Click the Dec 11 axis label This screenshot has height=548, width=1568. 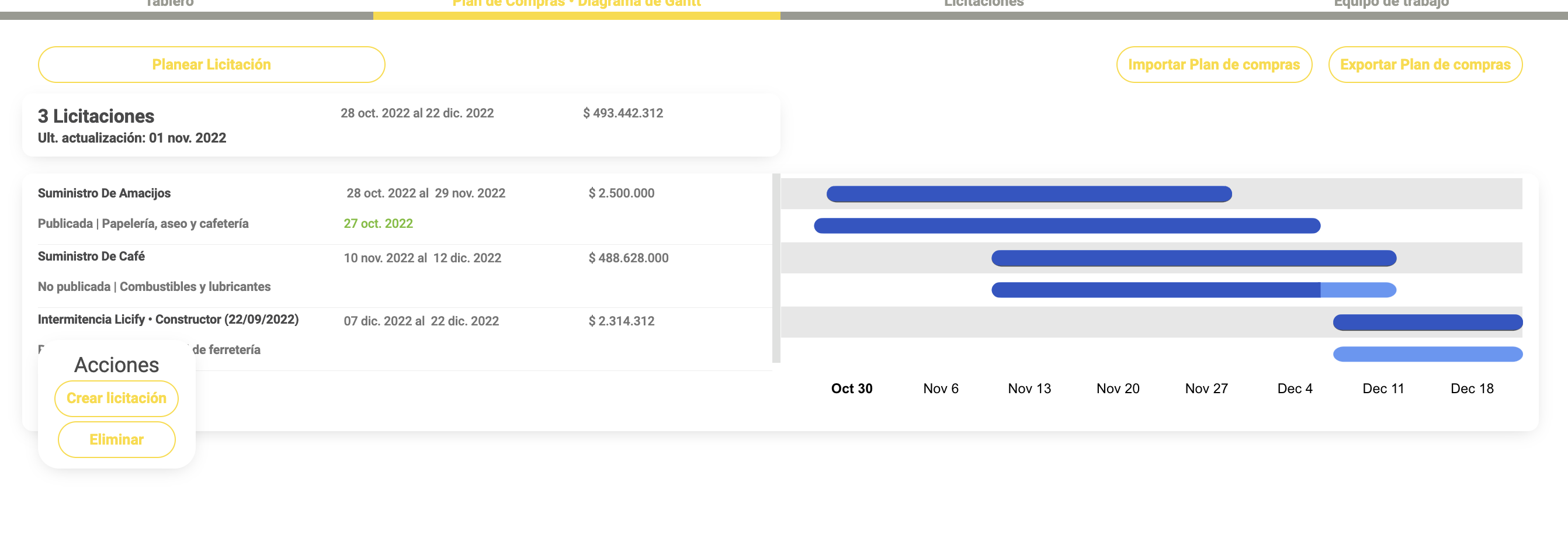coord(1383,389)
